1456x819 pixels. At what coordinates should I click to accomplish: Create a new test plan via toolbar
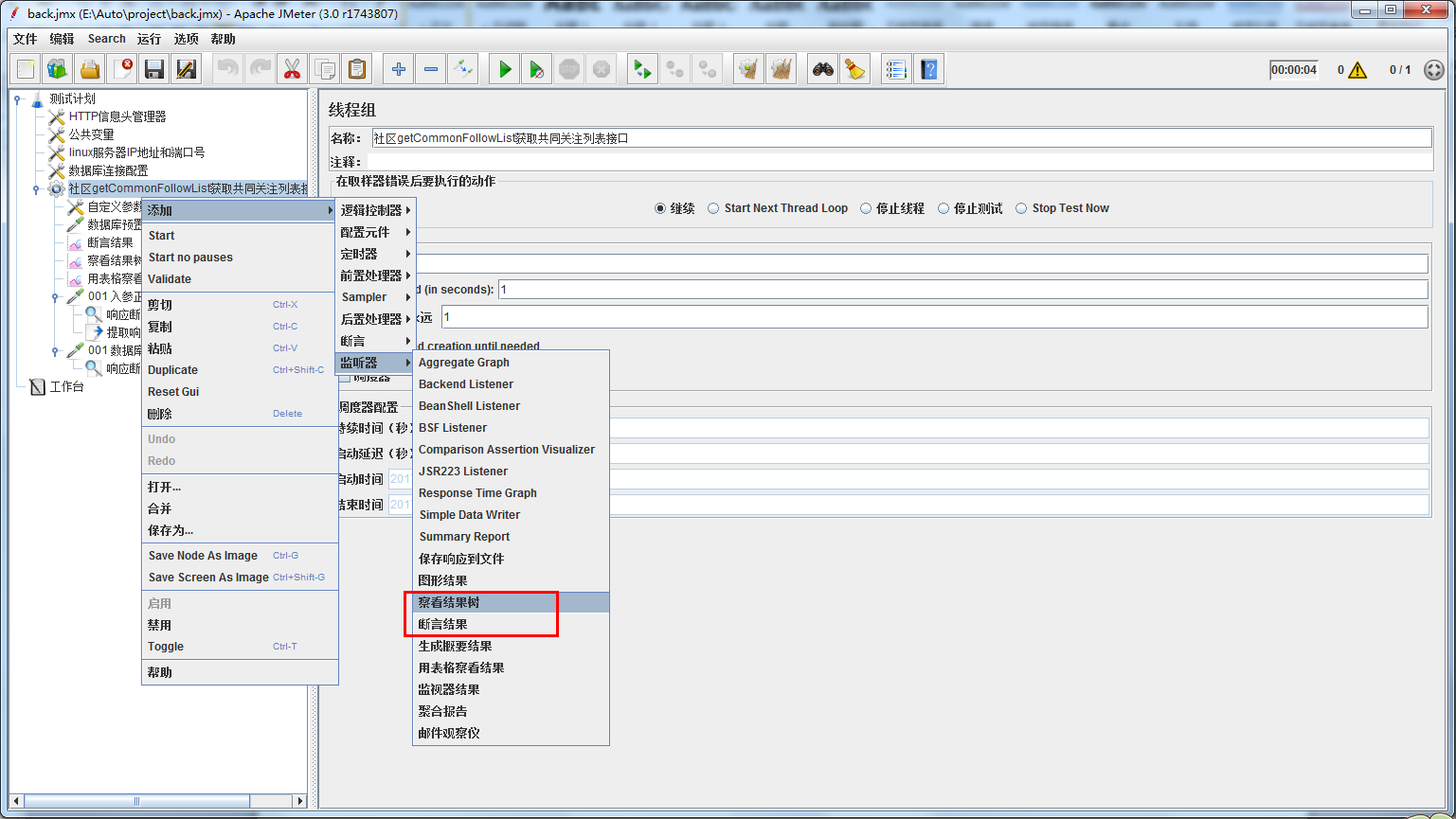coord(26,69)
